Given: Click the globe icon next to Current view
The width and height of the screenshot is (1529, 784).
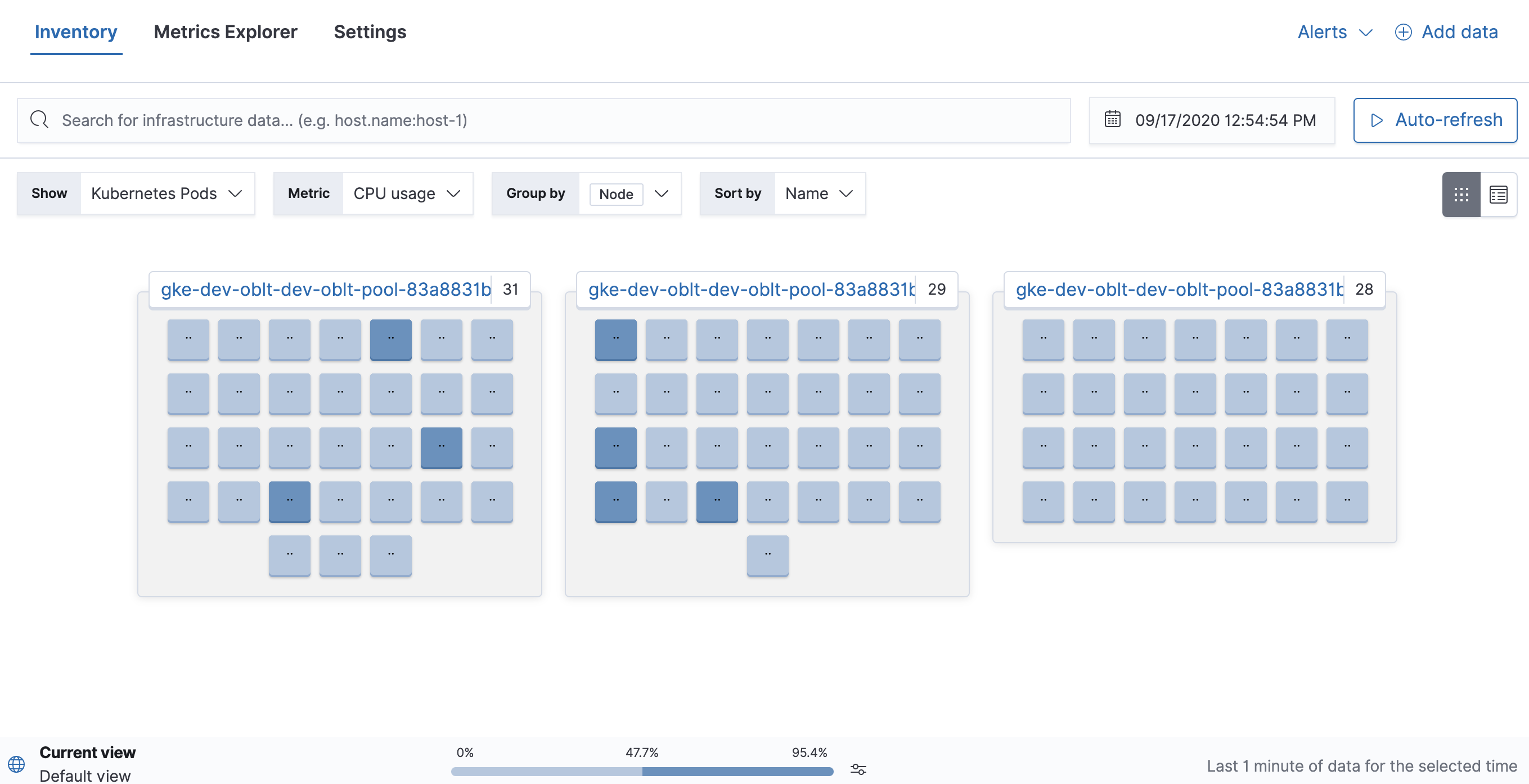Looking at the screenshot, I should pyautogui.click(x=15, y=764).
